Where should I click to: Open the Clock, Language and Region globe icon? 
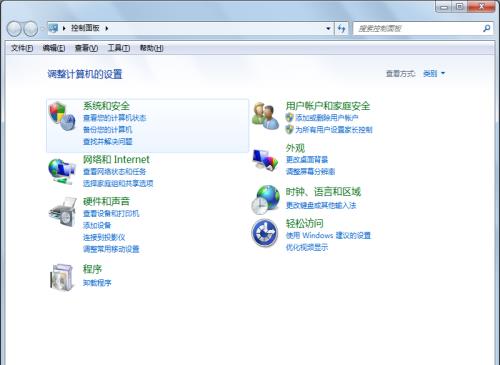265,199
